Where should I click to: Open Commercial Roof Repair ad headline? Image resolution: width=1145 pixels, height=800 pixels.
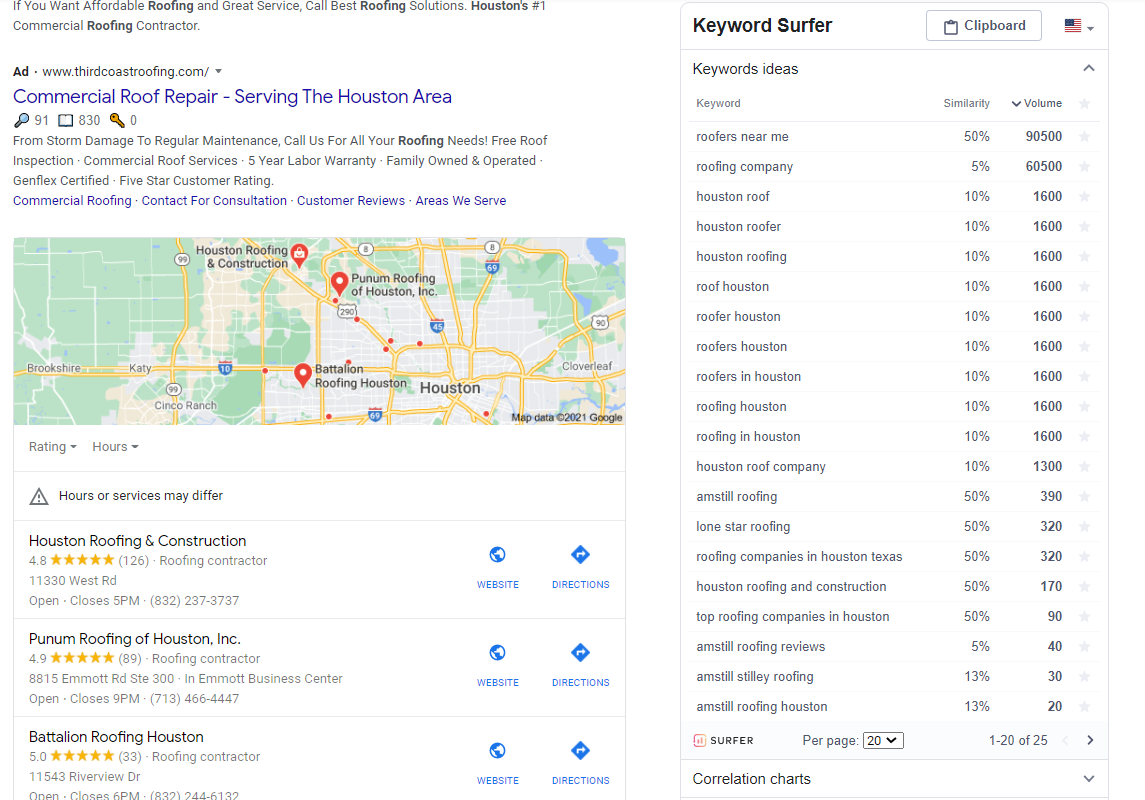[232, 96]
